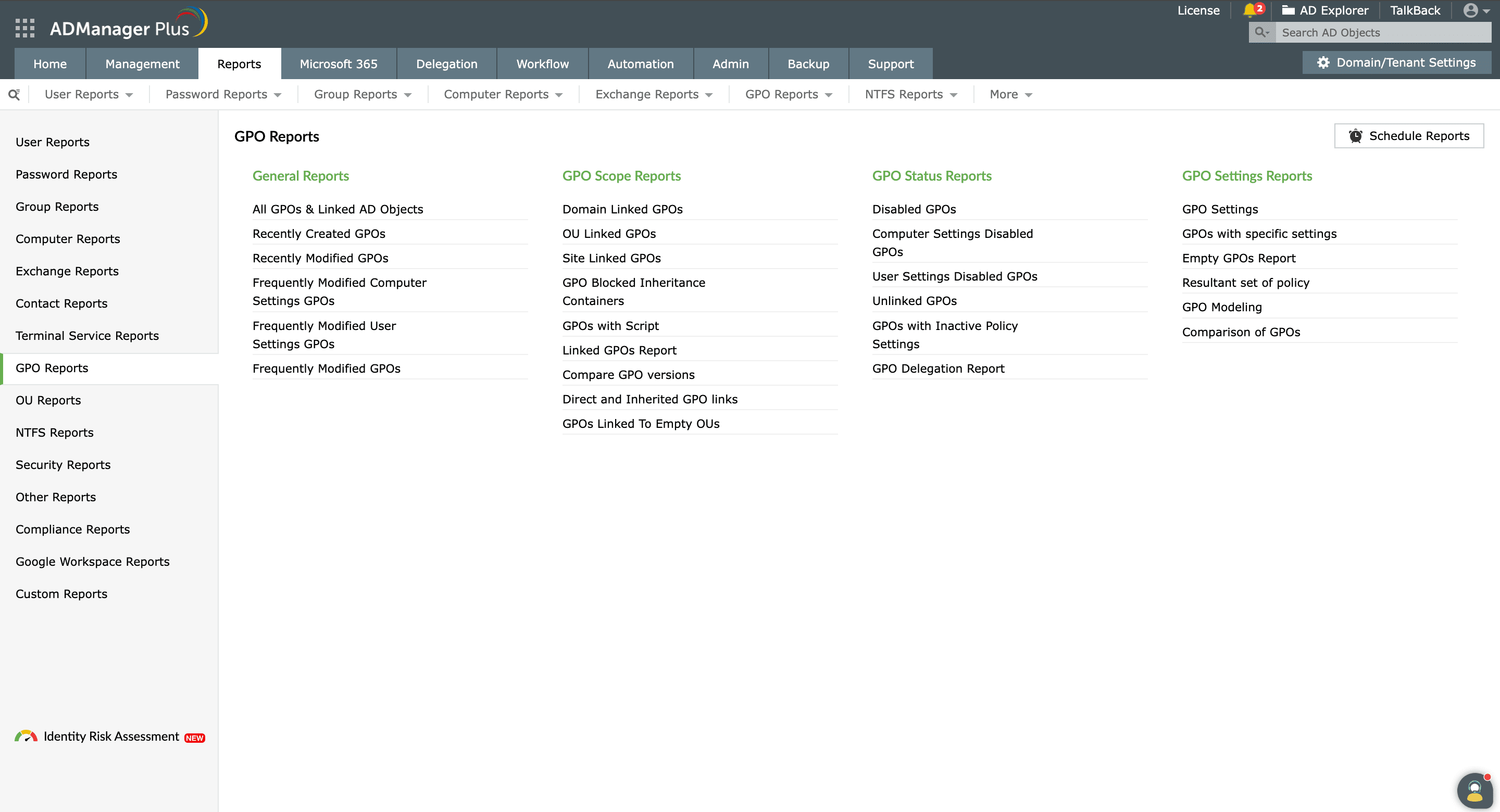Open AD Explorer folder icon
The image size is (1500, 812).
click(1288, 10)
